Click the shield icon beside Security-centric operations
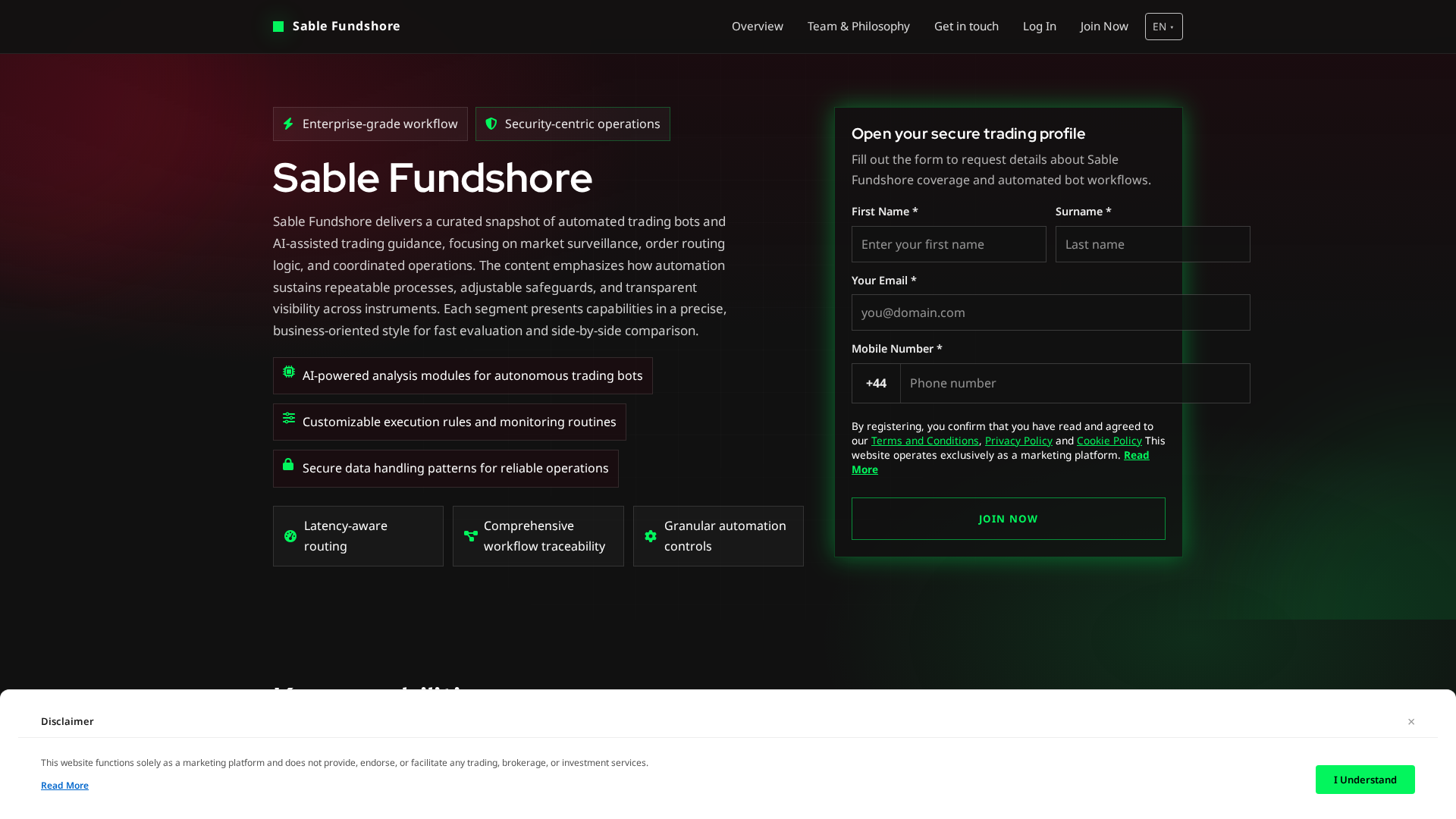This screenshot has height=819, width=1456. 491,124
